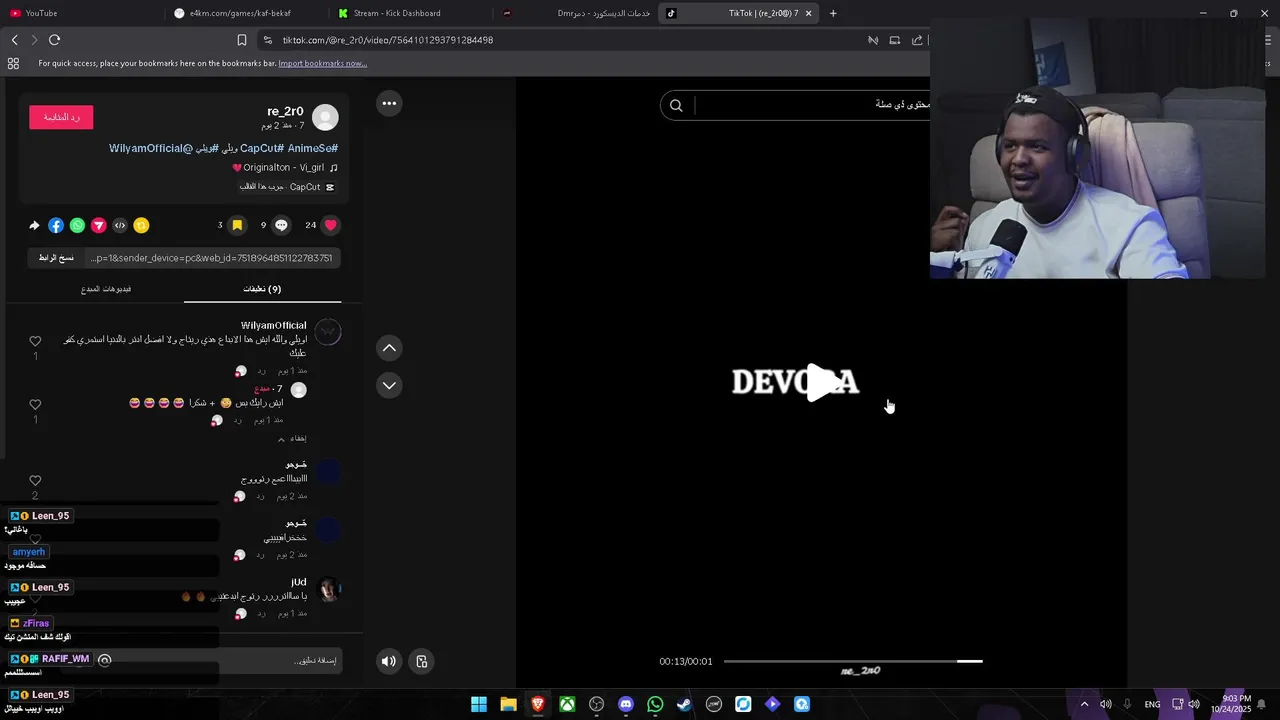
Task: Open the browser share page icon
Action: 917,40
